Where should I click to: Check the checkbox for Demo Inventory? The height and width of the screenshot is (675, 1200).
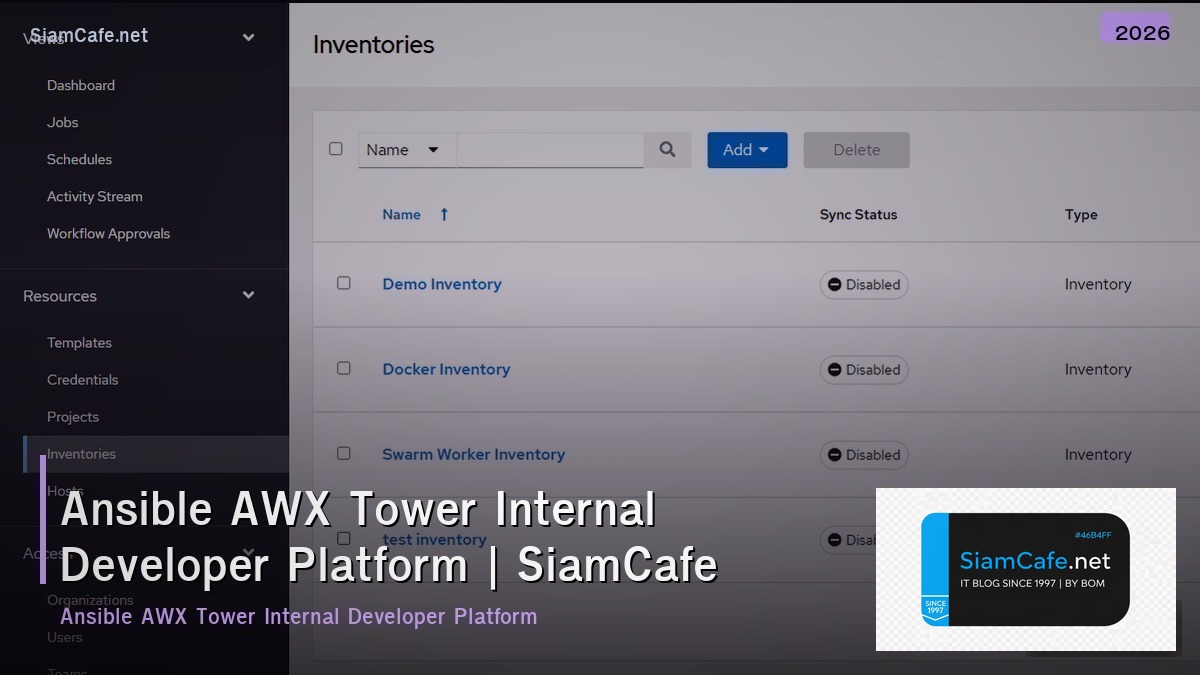click(x=344, y=284)
